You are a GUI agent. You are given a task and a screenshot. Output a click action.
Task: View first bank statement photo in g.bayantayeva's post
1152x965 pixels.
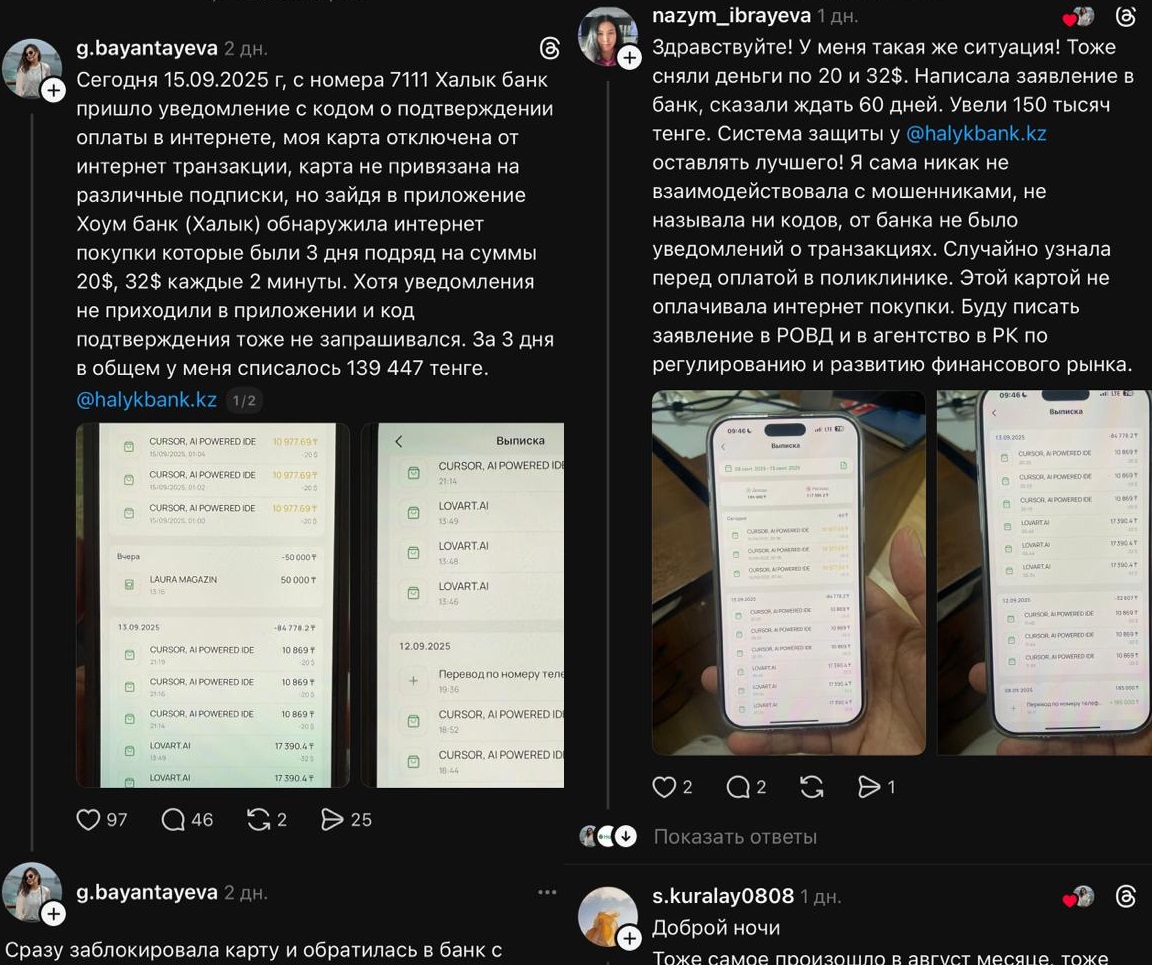click(213, 605)
